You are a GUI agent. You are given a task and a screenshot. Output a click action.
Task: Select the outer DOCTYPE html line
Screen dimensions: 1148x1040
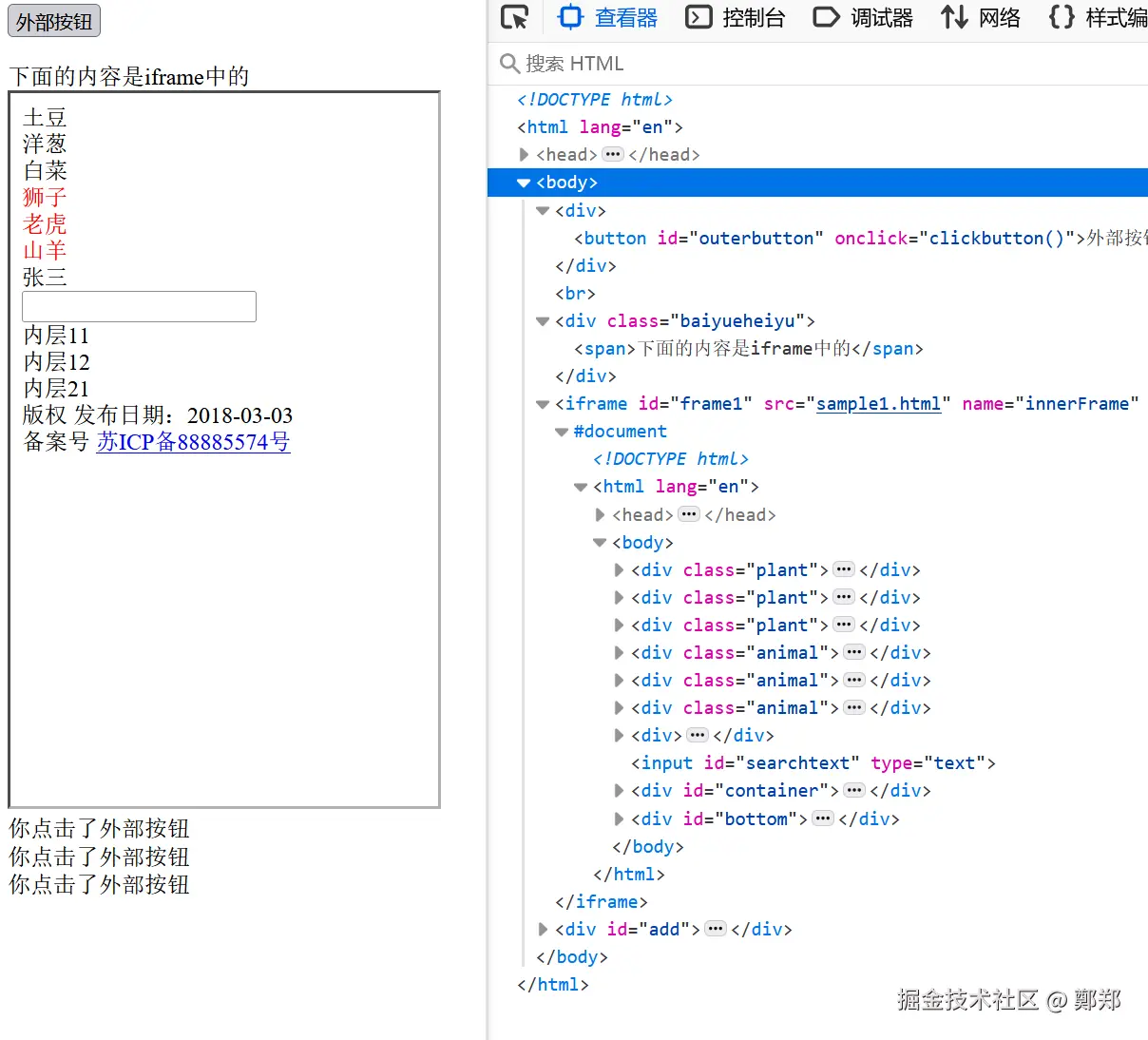(x=595, y=100)
